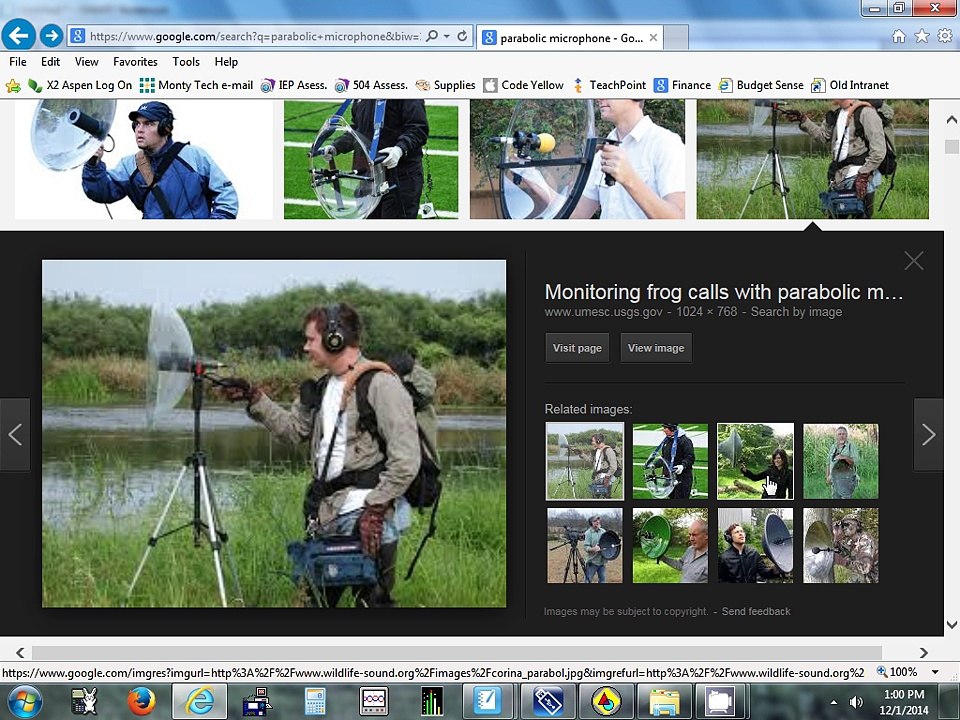This screenshot has width=960, height=720.
Task: Go back with the browser Back arrow
Action: point(18,35)
